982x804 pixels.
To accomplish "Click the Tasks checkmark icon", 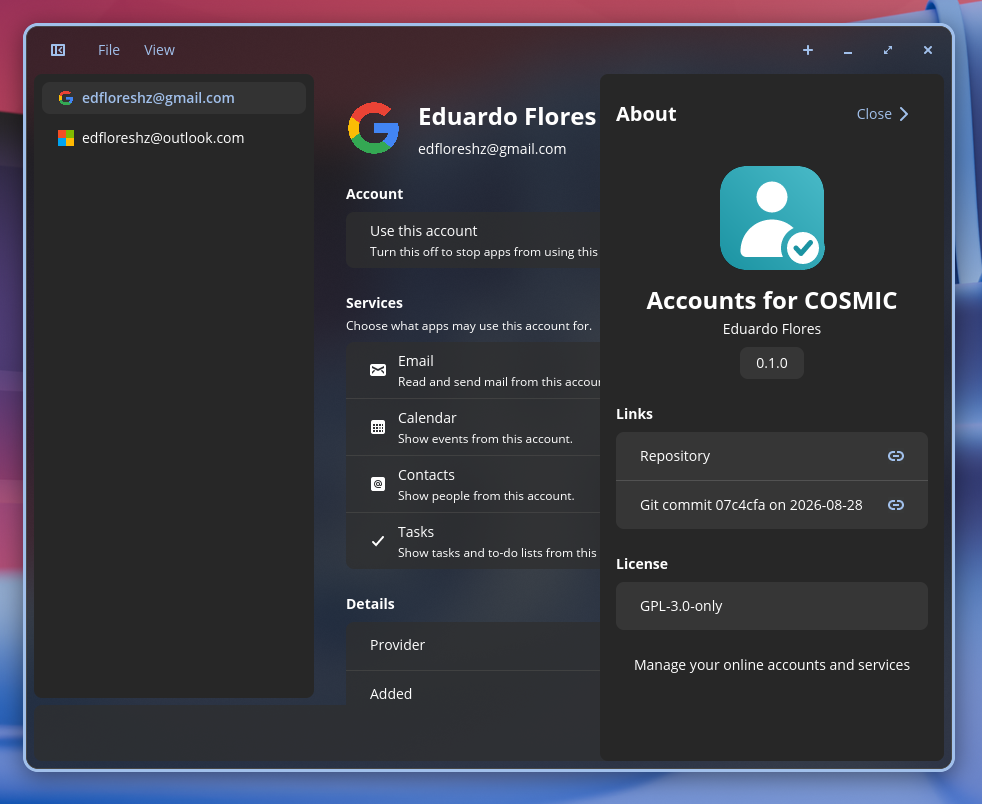I will pos(378,541).
